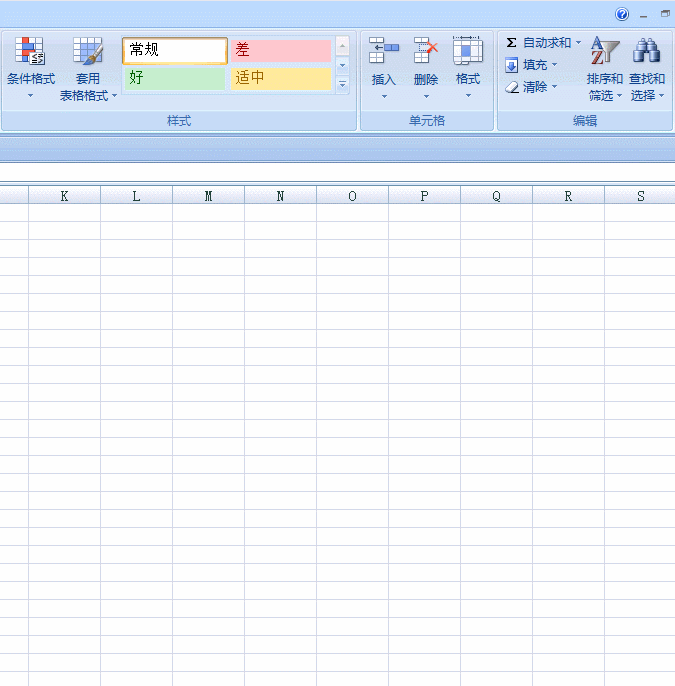Select column S header

[x=640, y=196]
